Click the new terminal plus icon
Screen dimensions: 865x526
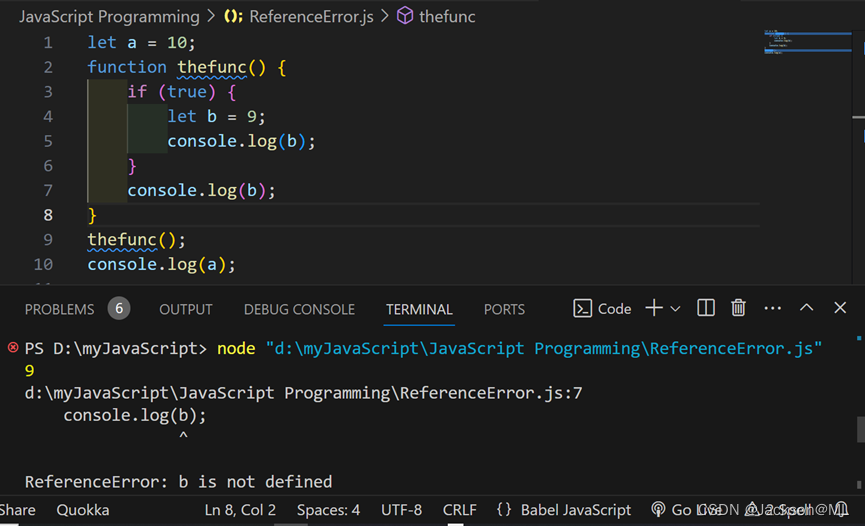(653, 308)
